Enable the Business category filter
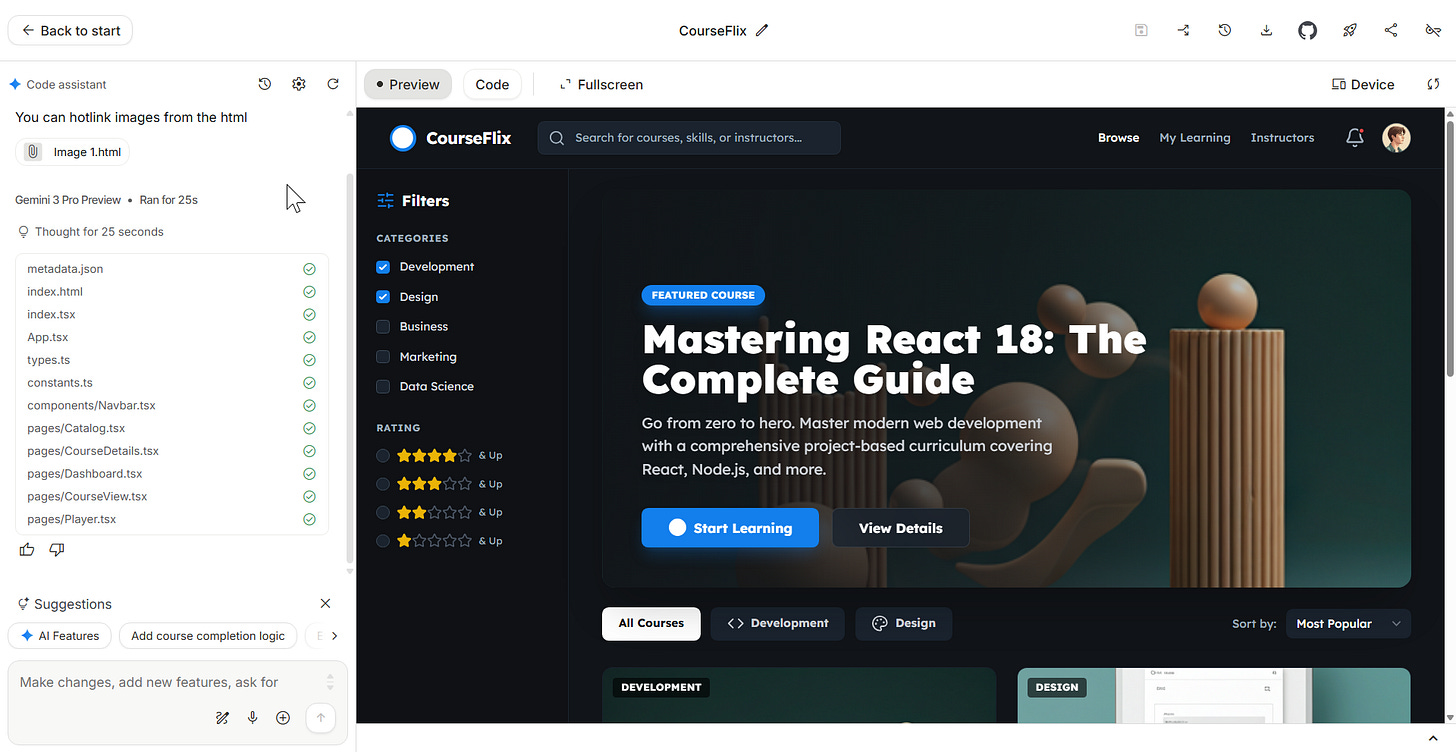Screen dimensions: 1456x752 (382, 327)
